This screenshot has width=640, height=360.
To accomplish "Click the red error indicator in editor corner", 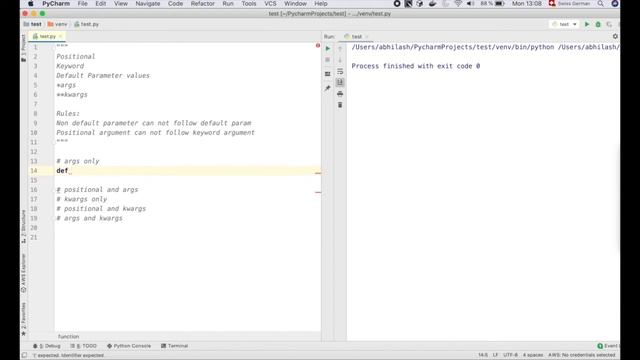I will [x=318, y=45].
